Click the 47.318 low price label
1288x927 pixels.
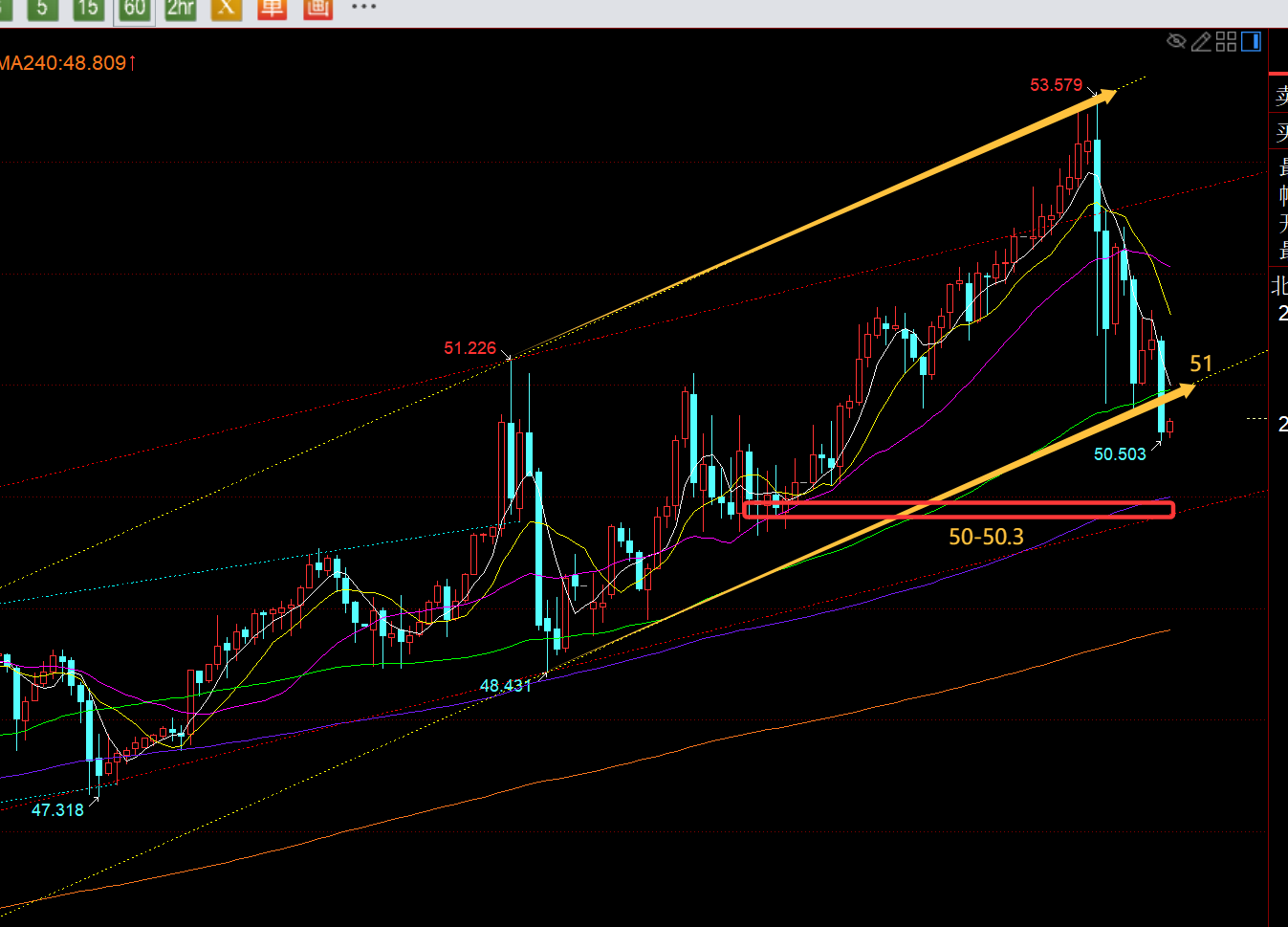tap(57, 810)
